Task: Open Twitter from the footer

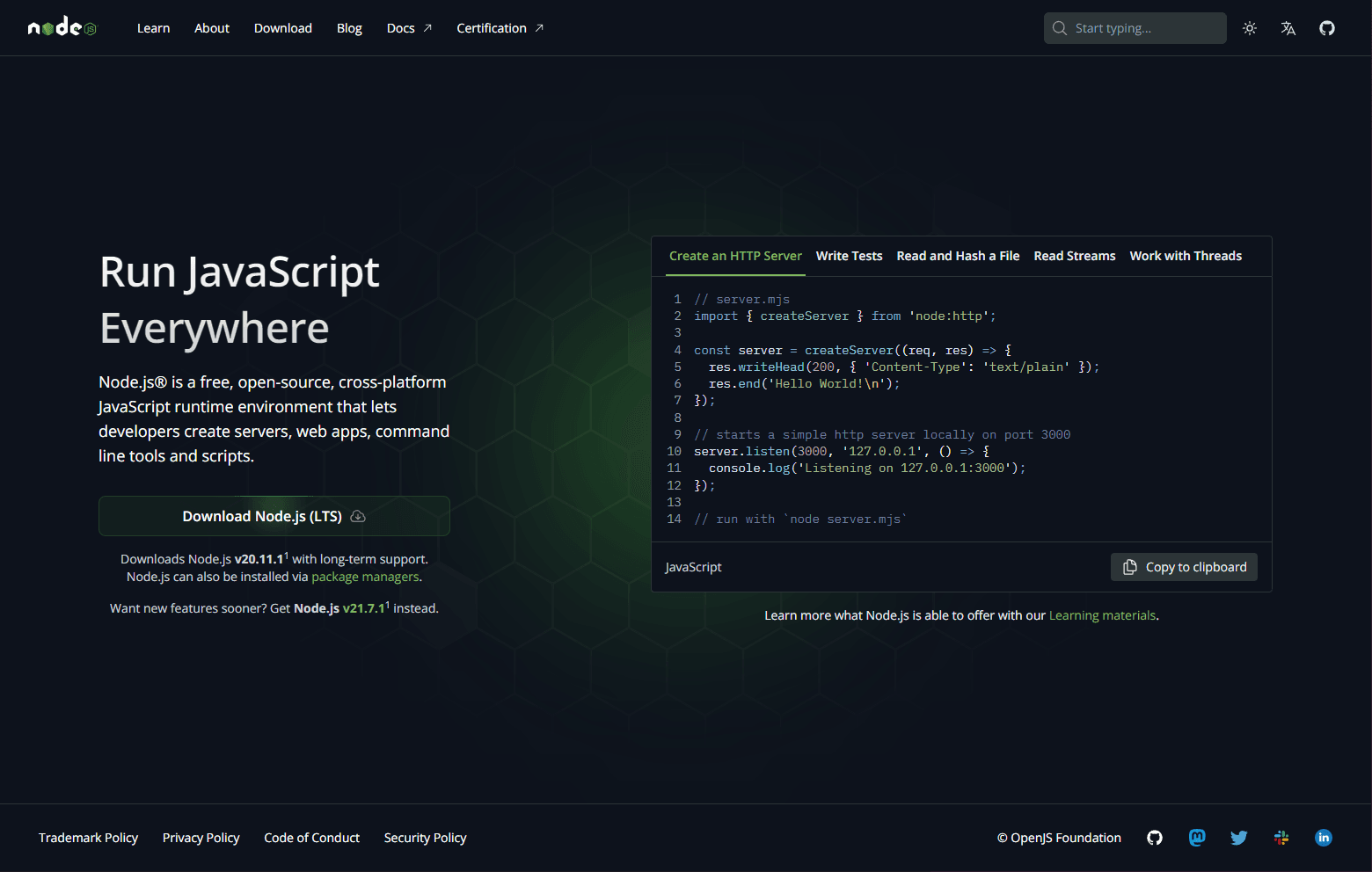Action: [x=1238, y=838]
